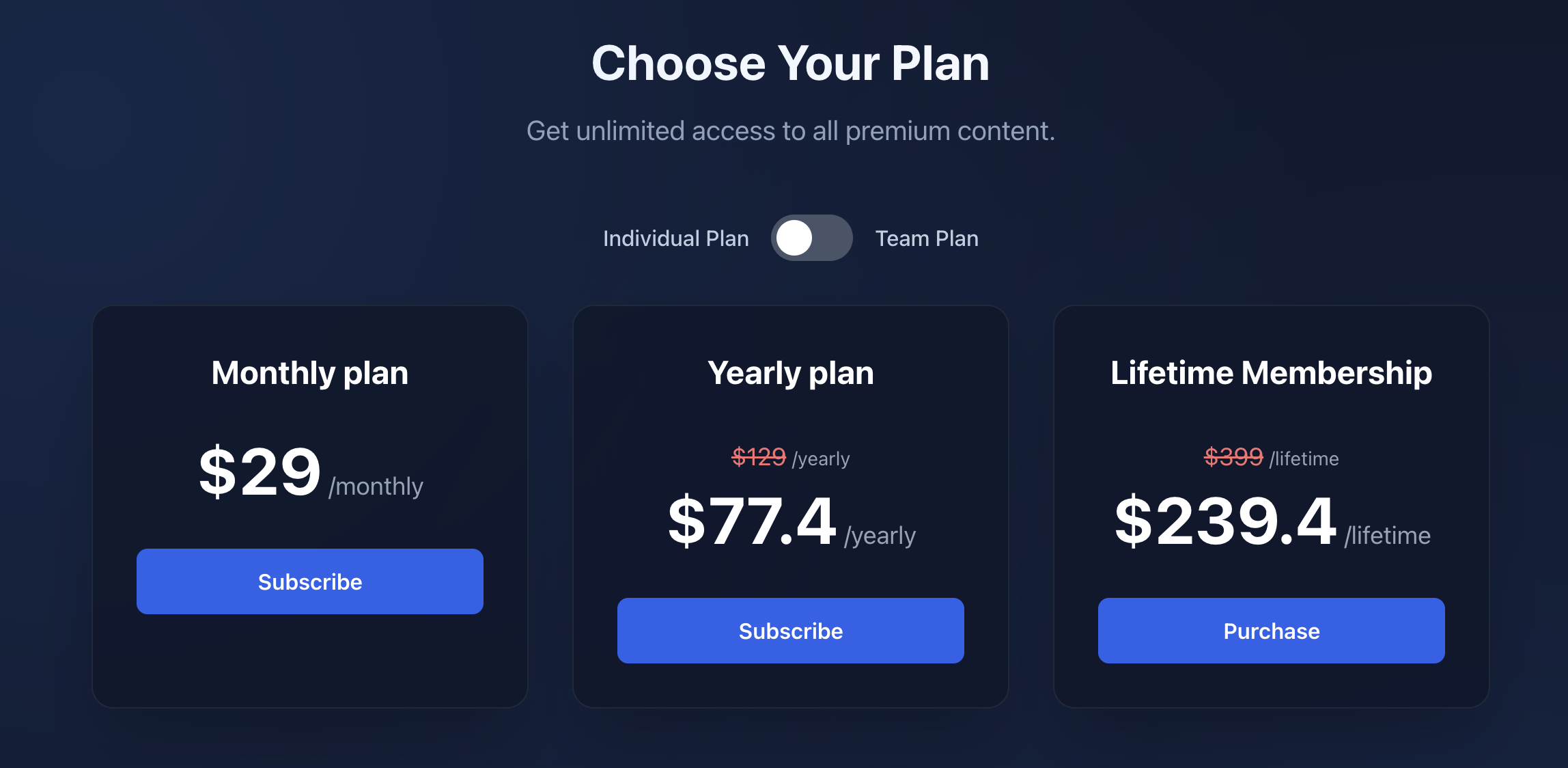Select the Yearly plan card title

pyautogui.click(x=791, y=373)
